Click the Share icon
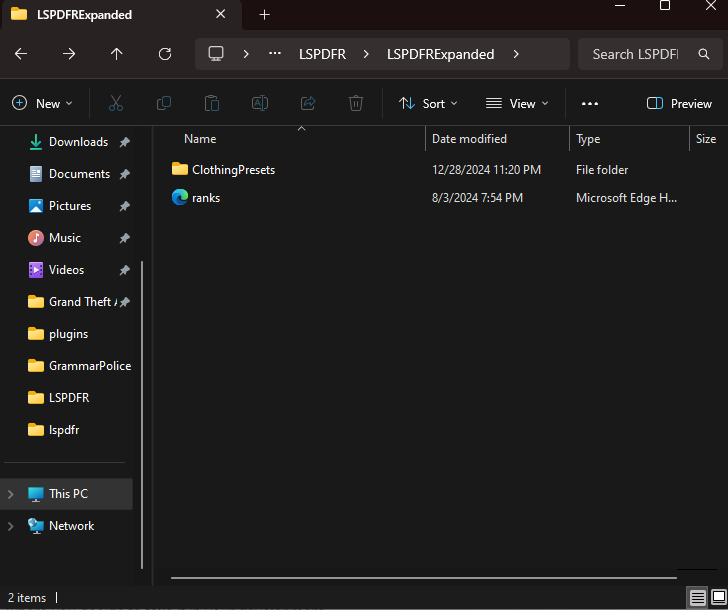 coord(308,103)
